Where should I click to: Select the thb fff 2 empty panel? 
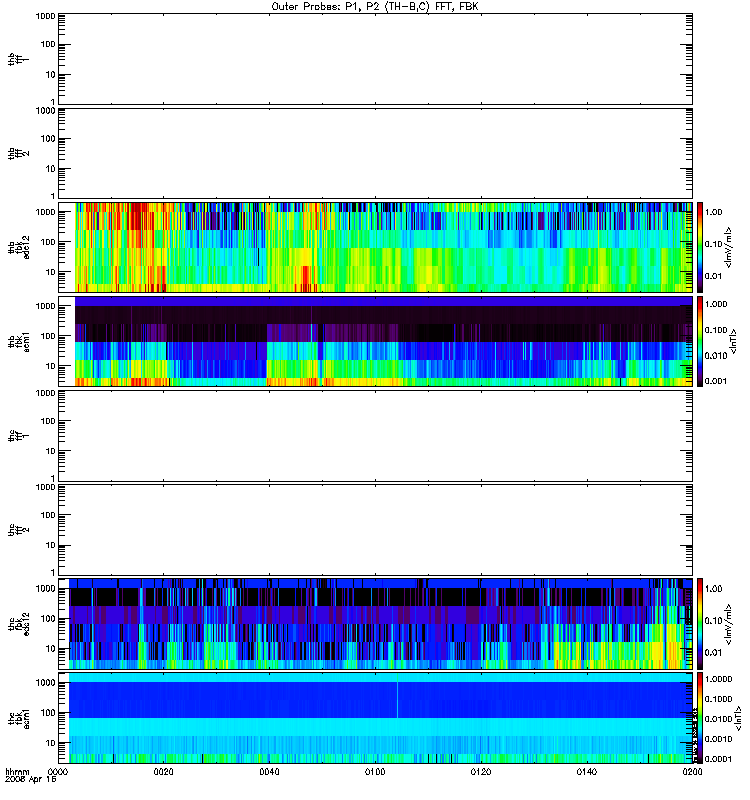pyautogui.click(x=375, y=154)
